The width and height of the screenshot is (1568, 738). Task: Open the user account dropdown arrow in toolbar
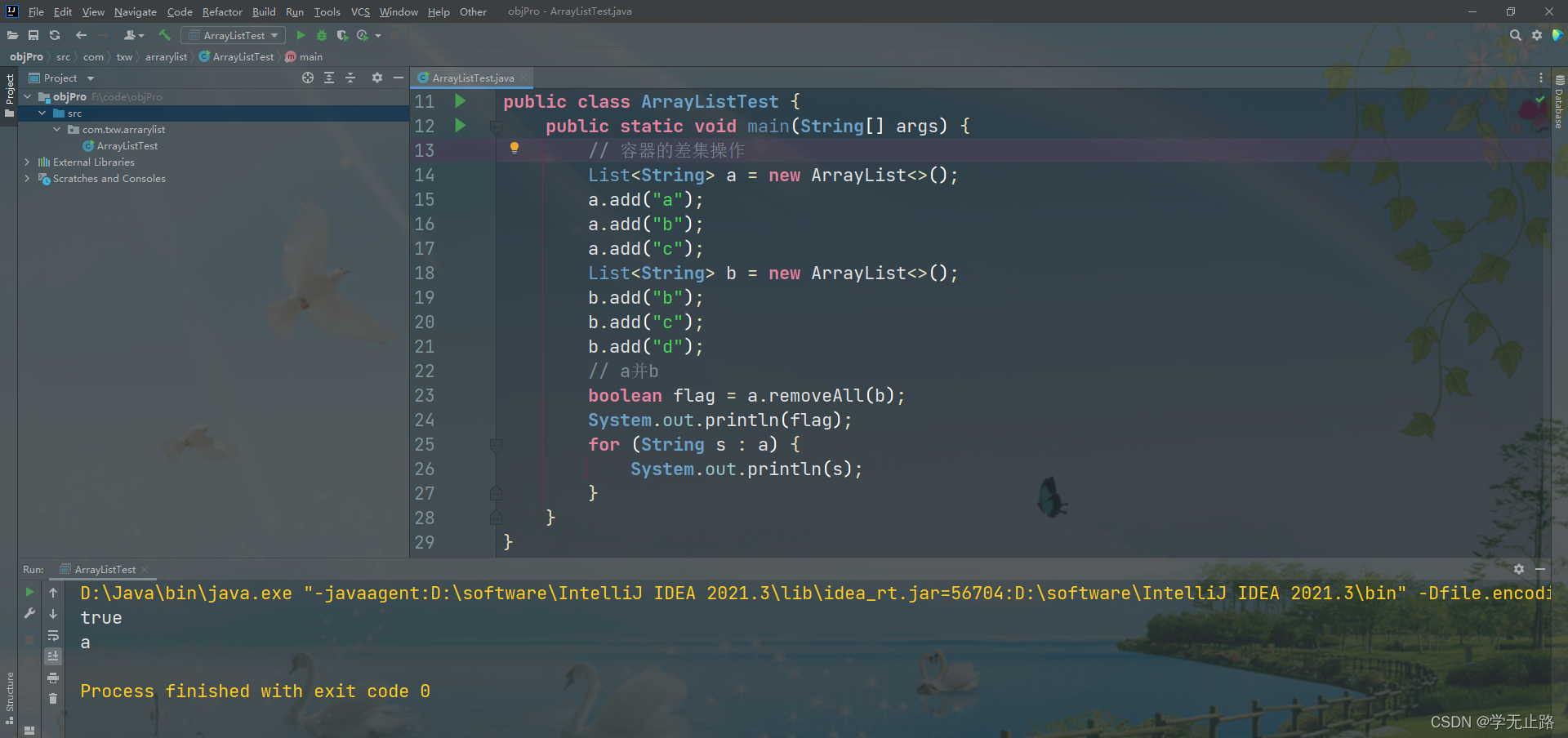tap(141, 36)
